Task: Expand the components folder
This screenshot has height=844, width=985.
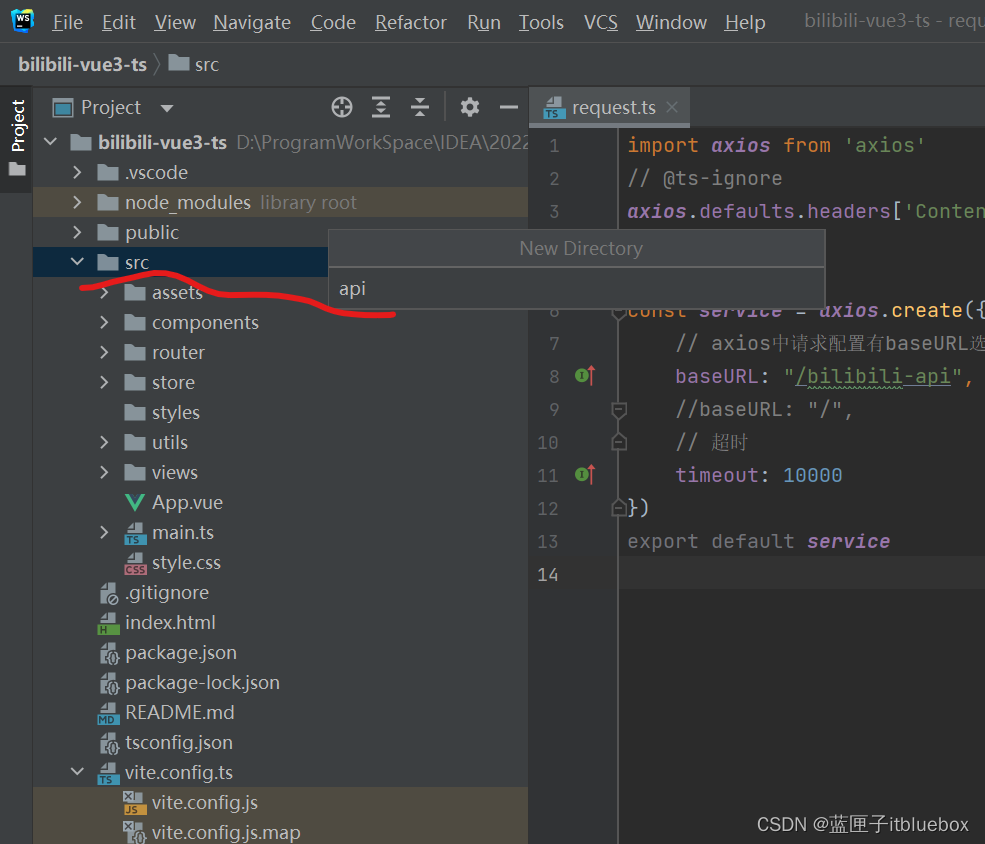Action: click(104, 322)
